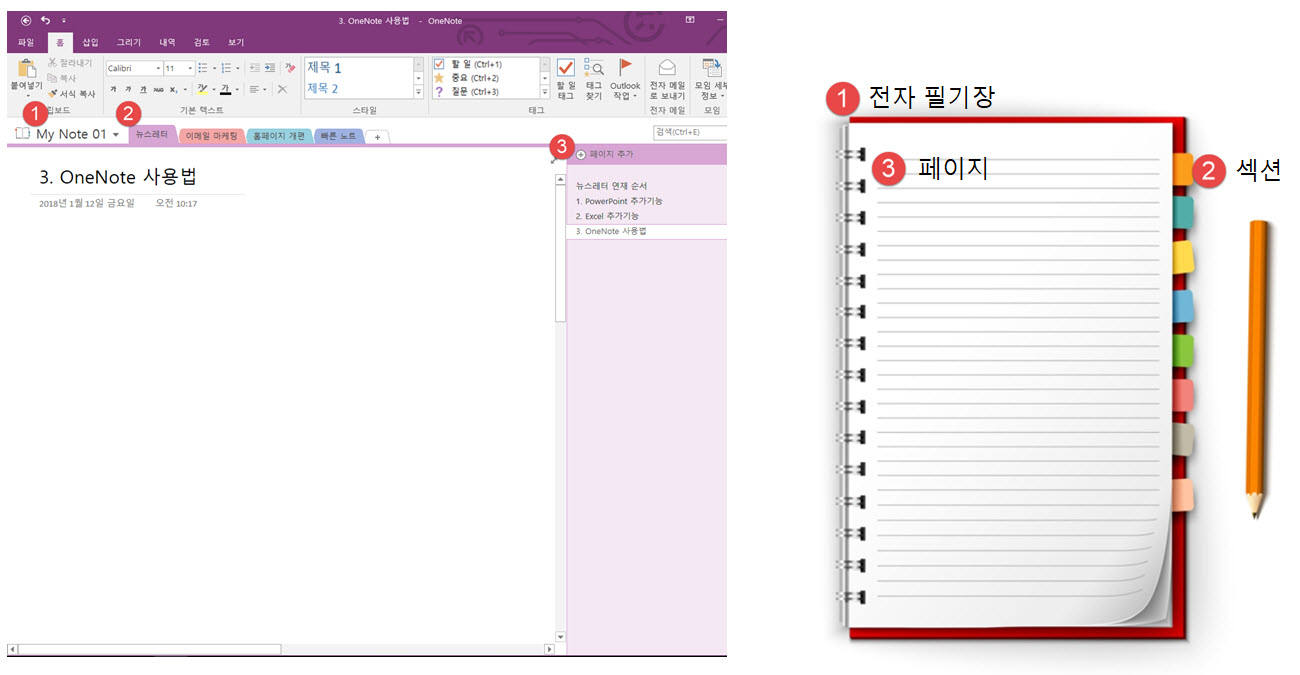The image size is (1300, 675).
Task: Toggle underline text formatting
Action: click(143, 89)
